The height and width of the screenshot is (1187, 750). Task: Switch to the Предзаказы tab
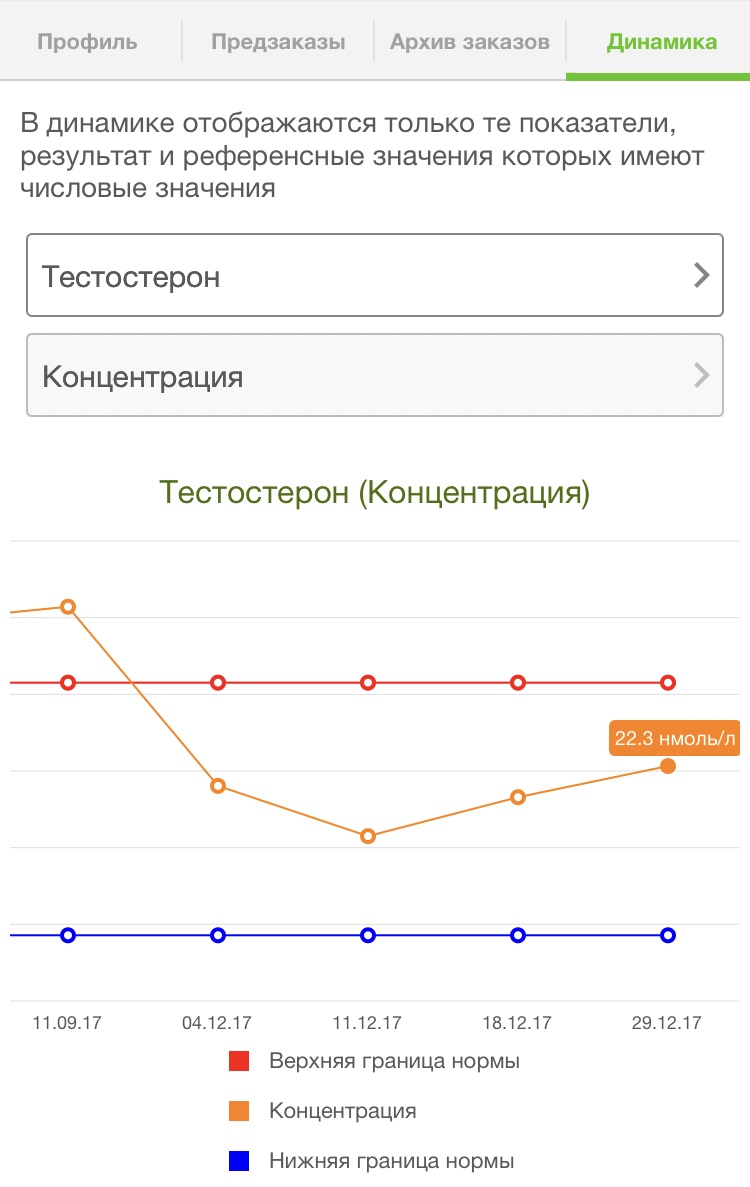[x=279, y=42]
